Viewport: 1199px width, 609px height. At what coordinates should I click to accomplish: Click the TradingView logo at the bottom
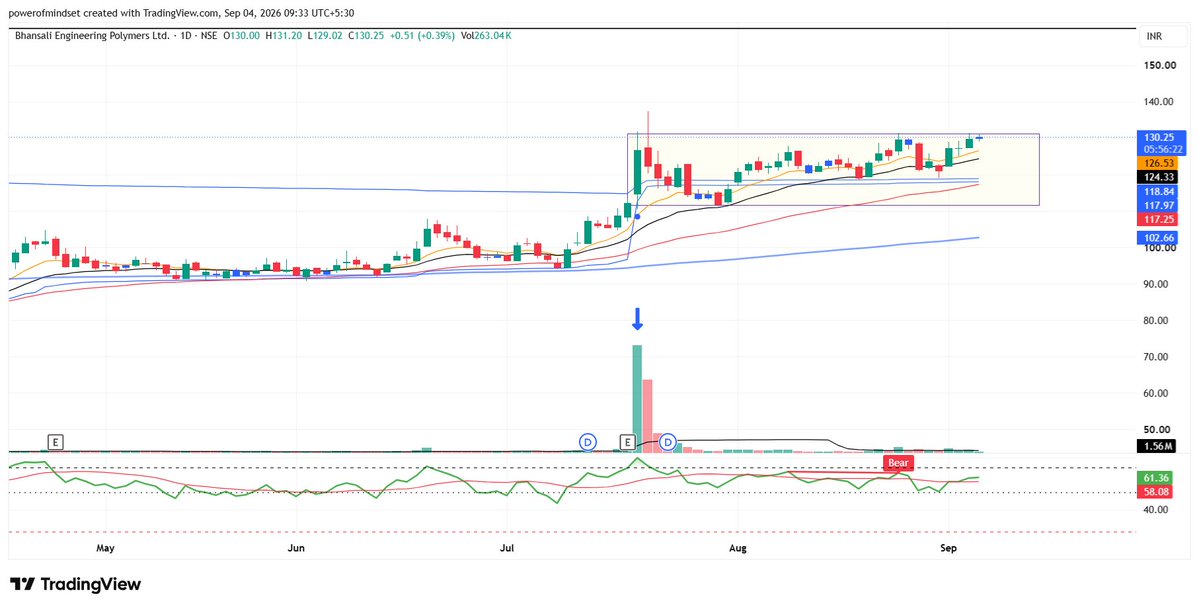(x=75, y=584)
